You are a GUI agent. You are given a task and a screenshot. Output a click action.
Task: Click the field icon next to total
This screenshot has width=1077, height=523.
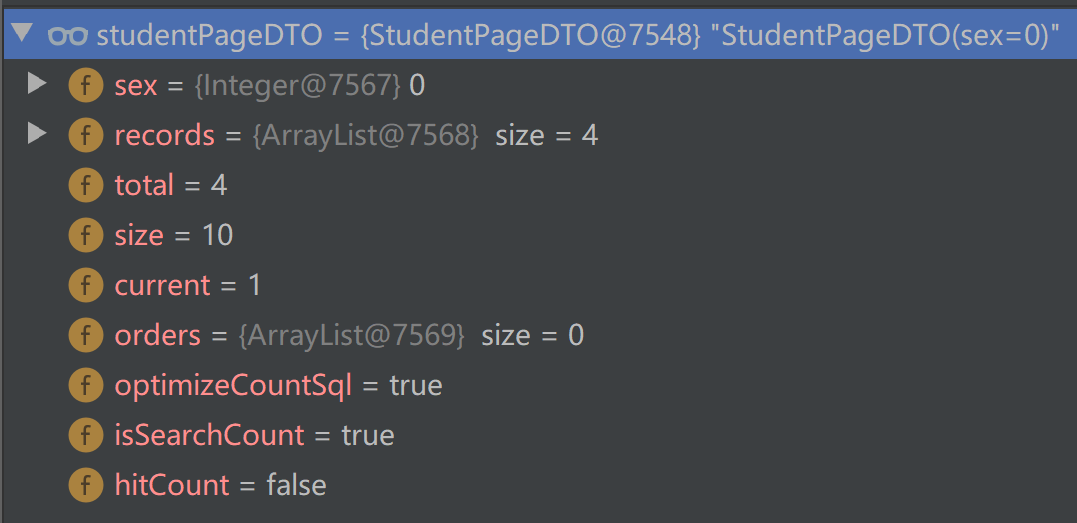pos(85,186)
